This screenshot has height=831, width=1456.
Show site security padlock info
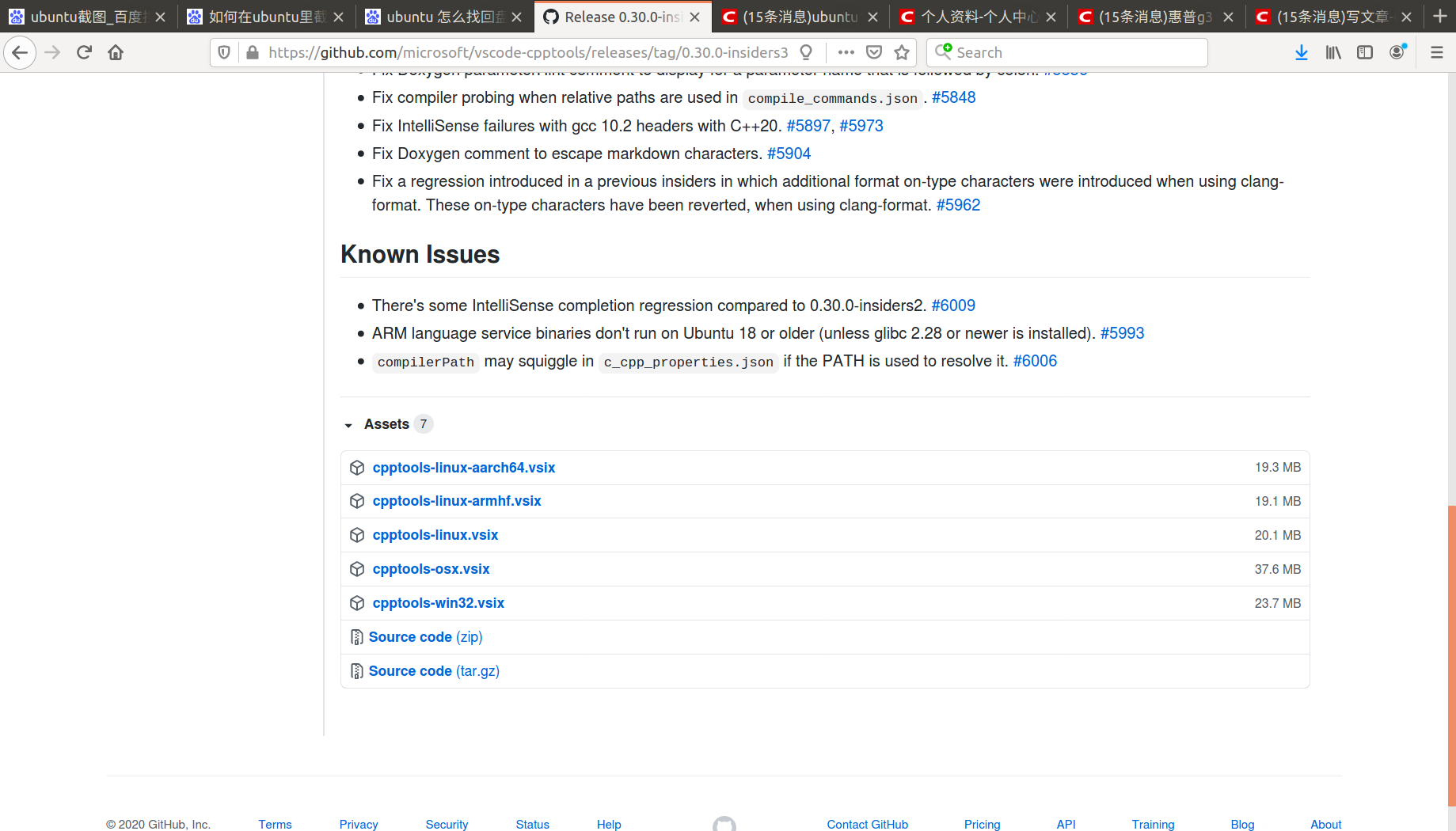coord(253,52)
